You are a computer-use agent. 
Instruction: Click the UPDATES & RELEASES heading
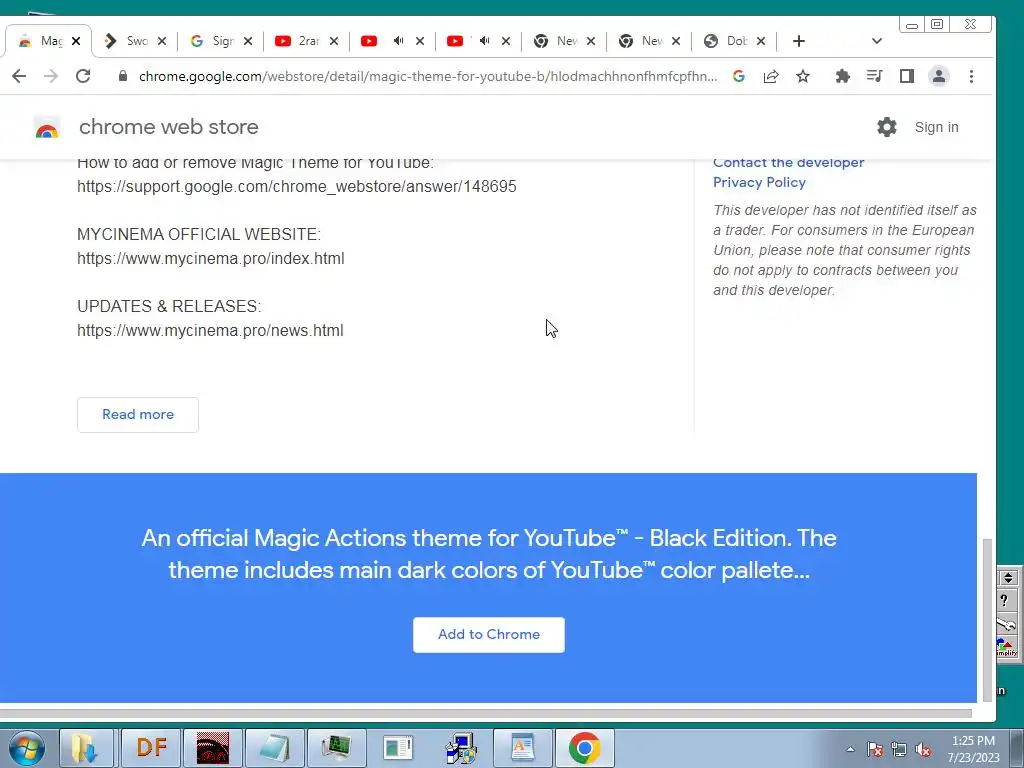point(168,306)
